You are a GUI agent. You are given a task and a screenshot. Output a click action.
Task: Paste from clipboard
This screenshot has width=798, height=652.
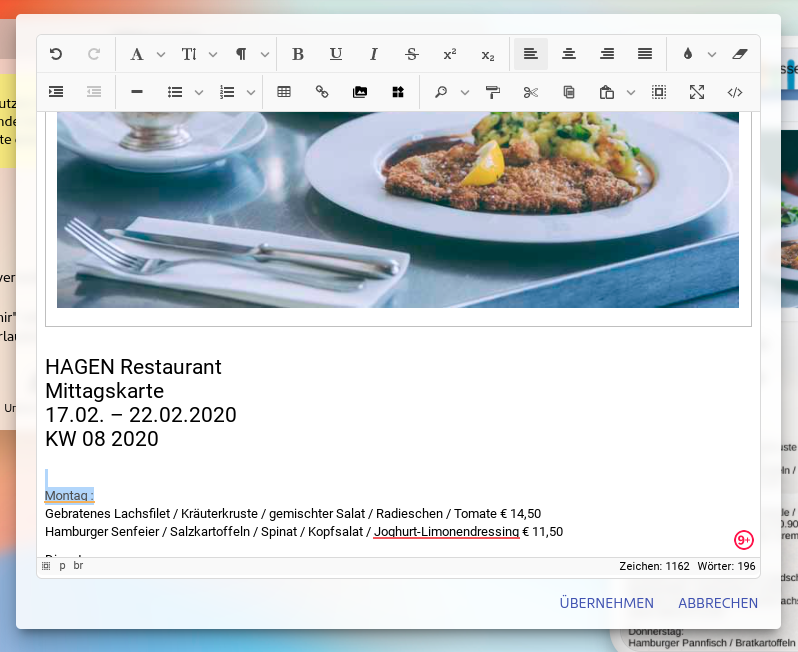click(x=606, y=92)
